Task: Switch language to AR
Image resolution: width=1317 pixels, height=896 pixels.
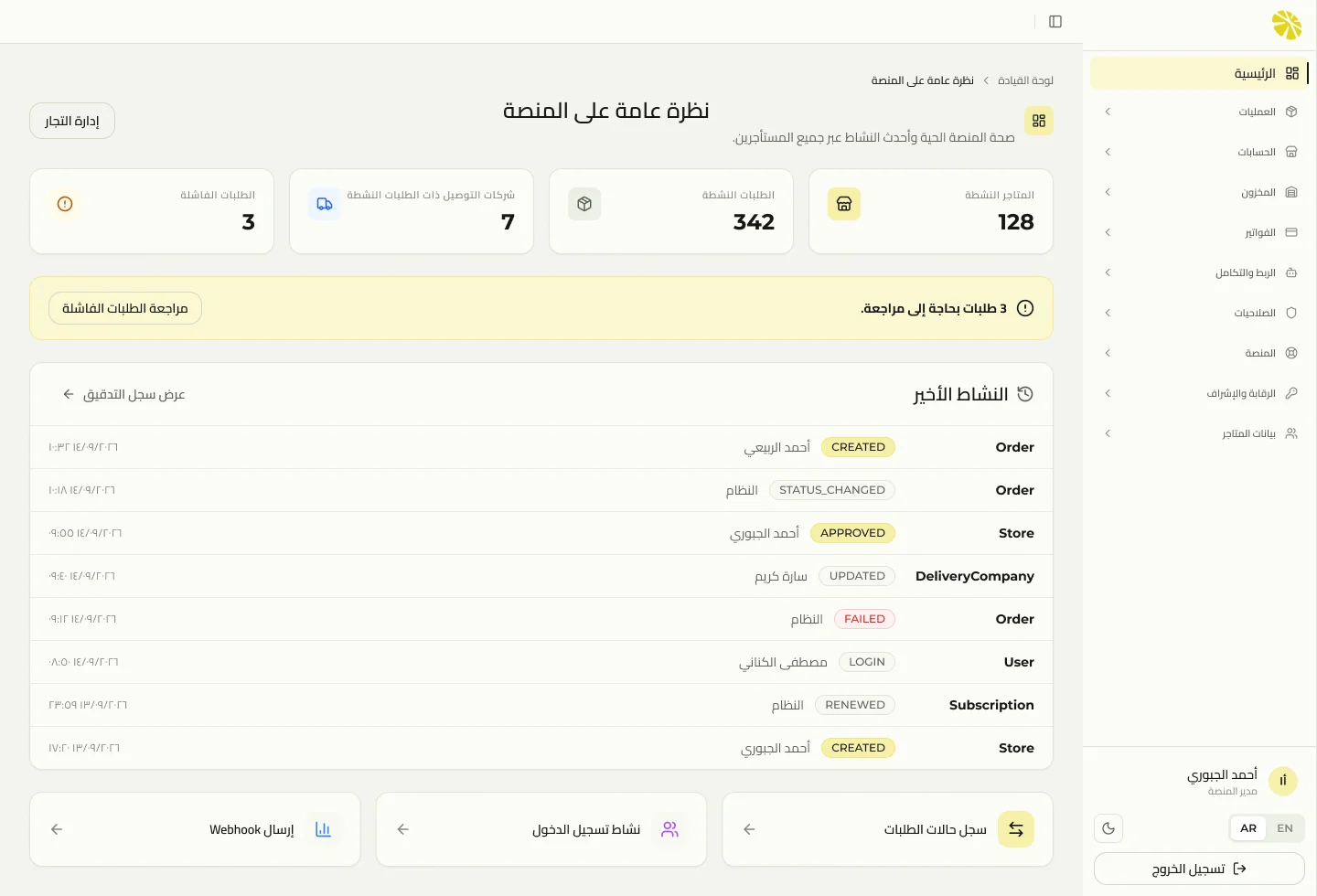Action: click(1248, 828)
